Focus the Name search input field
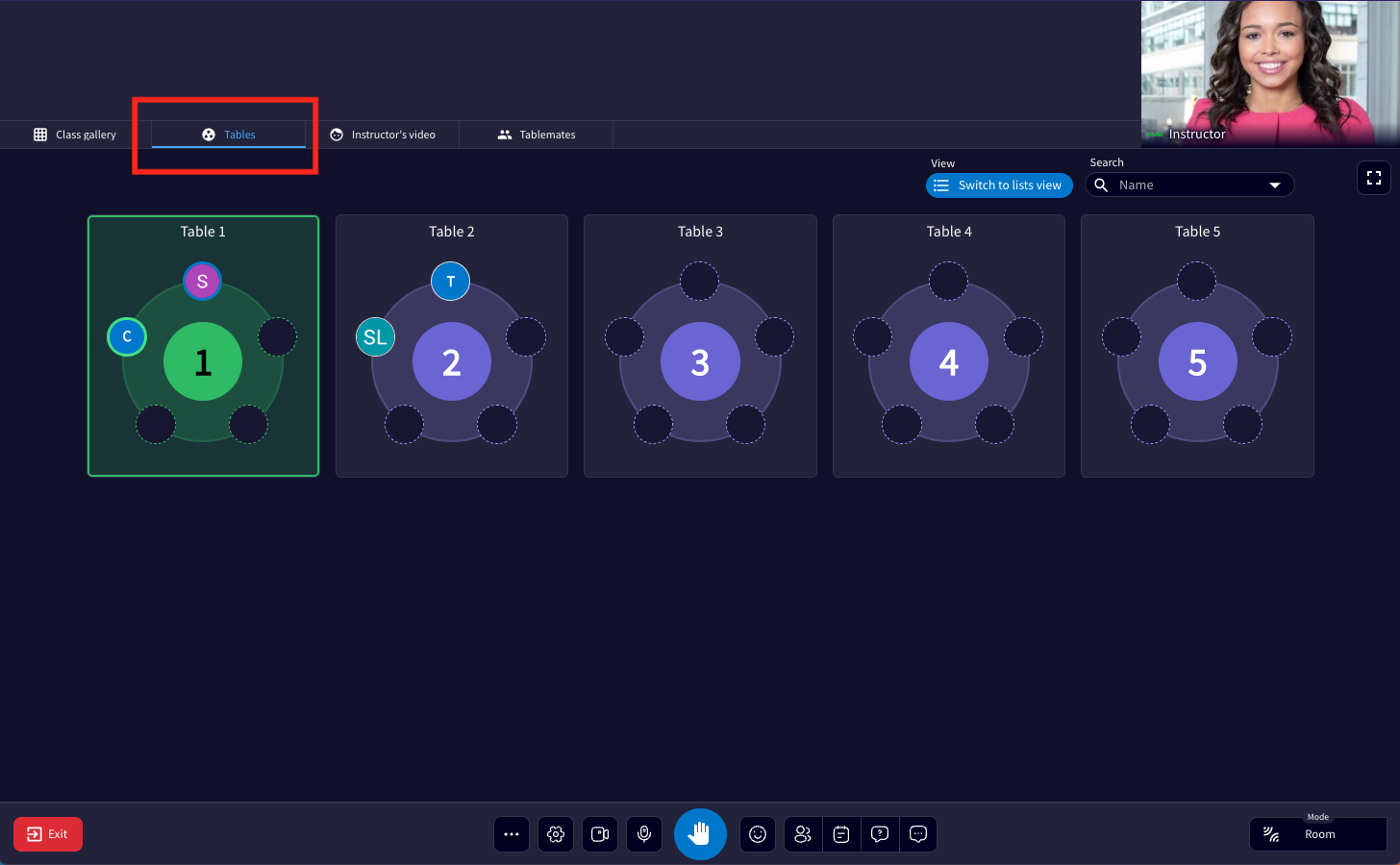This screenshot has width=1400, height=865. [1189, 185]
